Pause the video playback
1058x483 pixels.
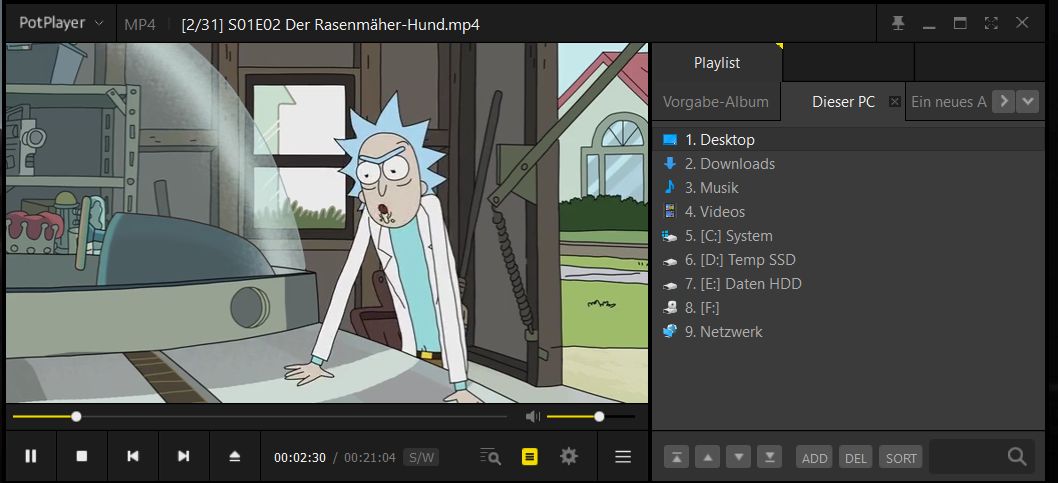point(30,457)
